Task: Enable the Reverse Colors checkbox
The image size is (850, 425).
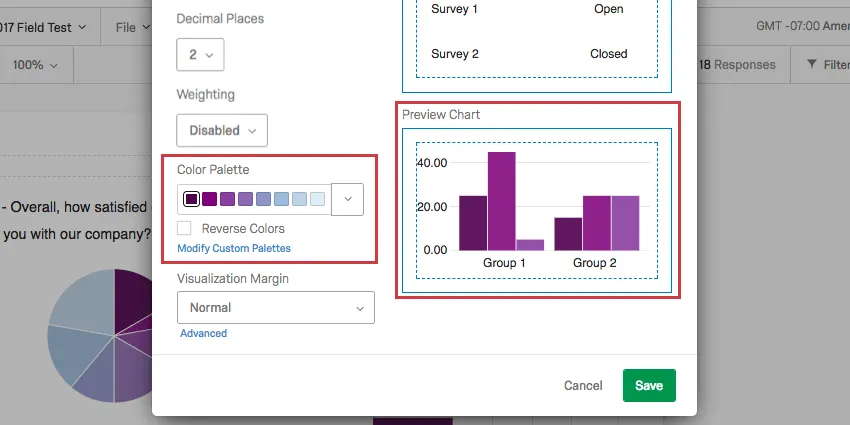Action: (x=184, y=228)
